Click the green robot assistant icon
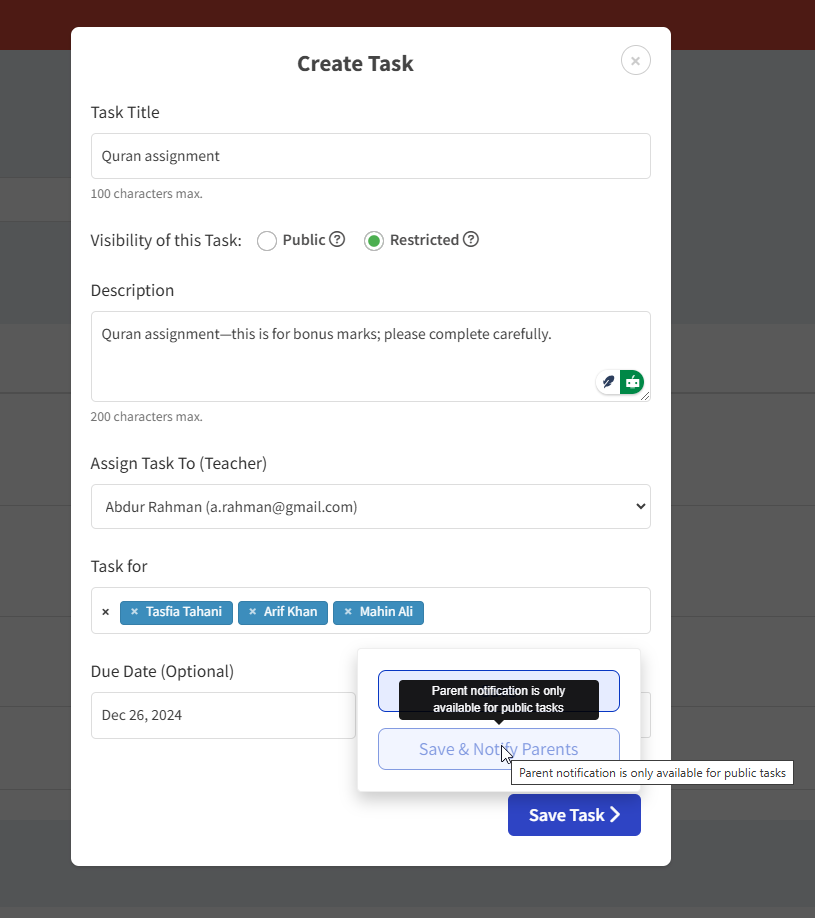 coord(632,382)
